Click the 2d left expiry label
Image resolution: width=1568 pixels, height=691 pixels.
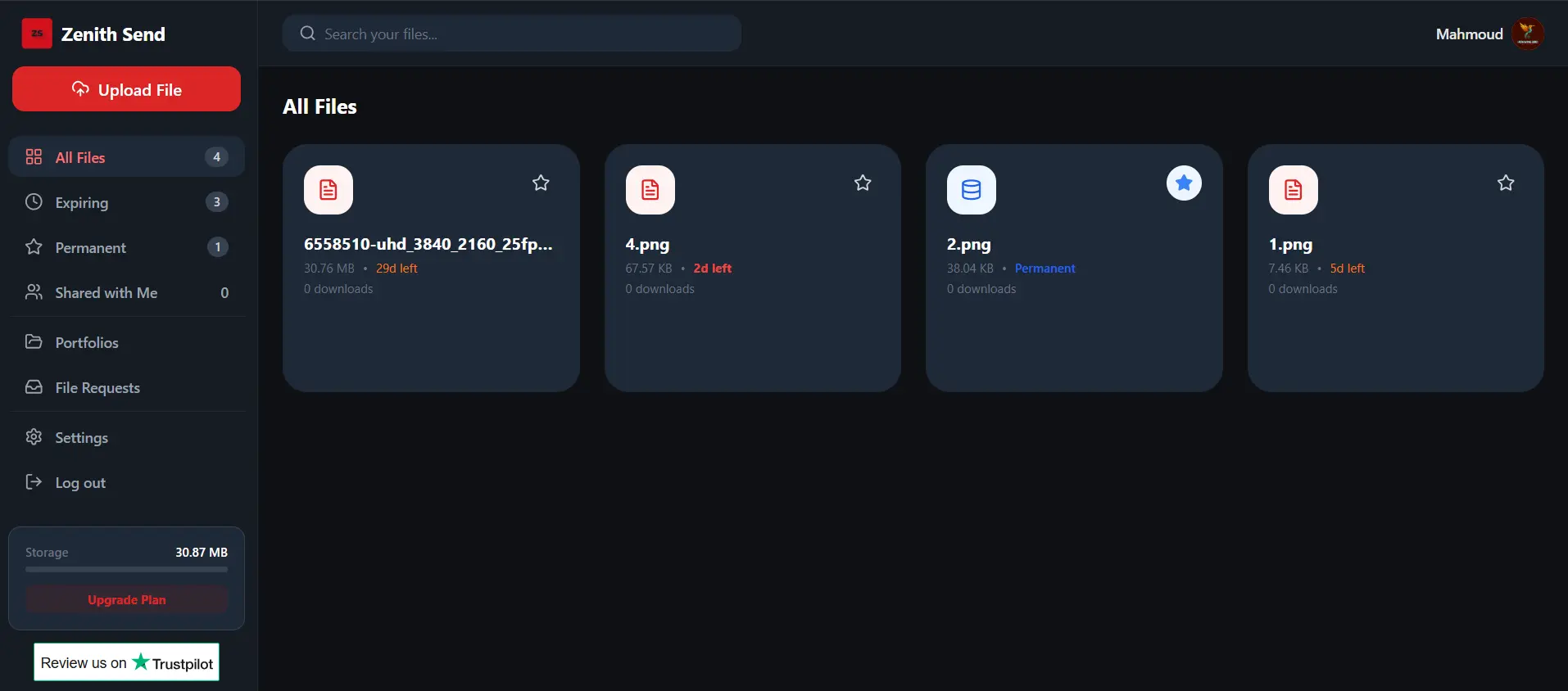[713, 268]
